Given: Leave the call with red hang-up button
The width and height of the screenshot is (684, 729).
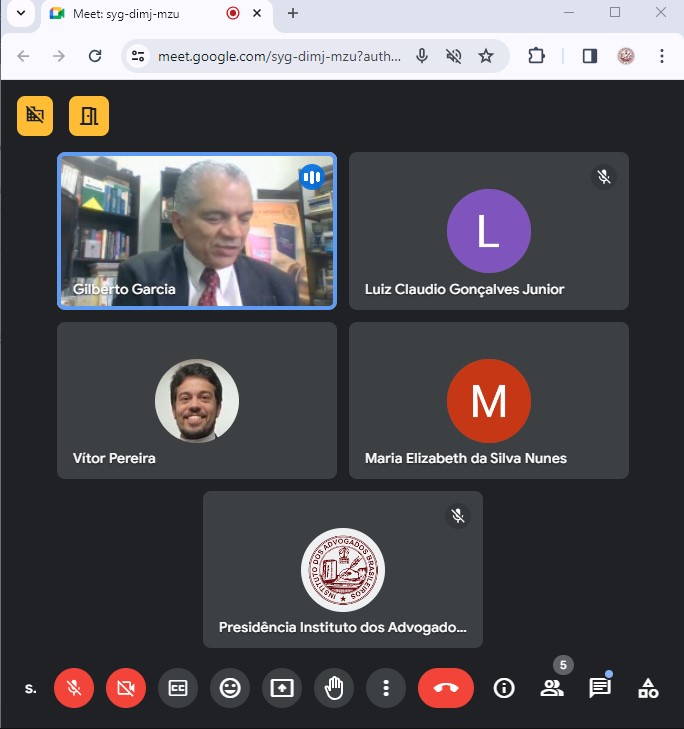Looking at the screenshot, I should click(446, 688).
